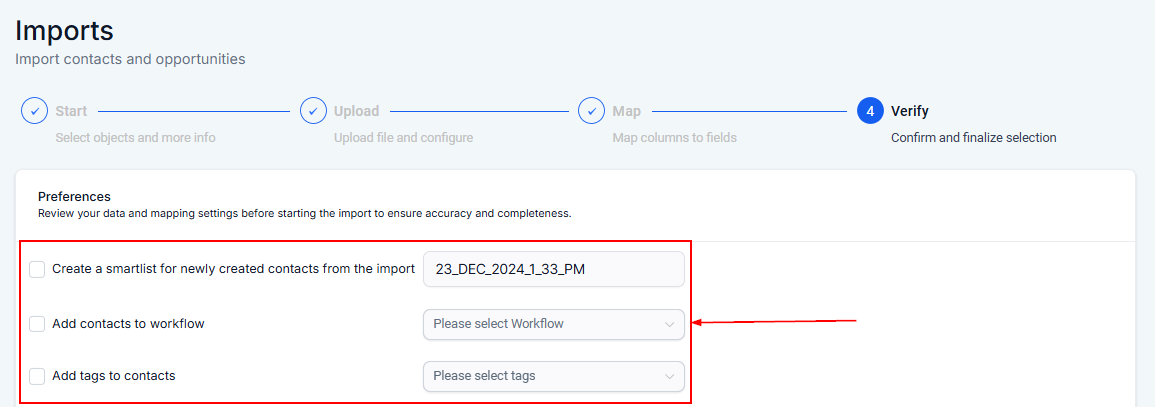Click the Map step checkmark icon
The height and width of the screenshot is (407, 1155).
point(592,111)
